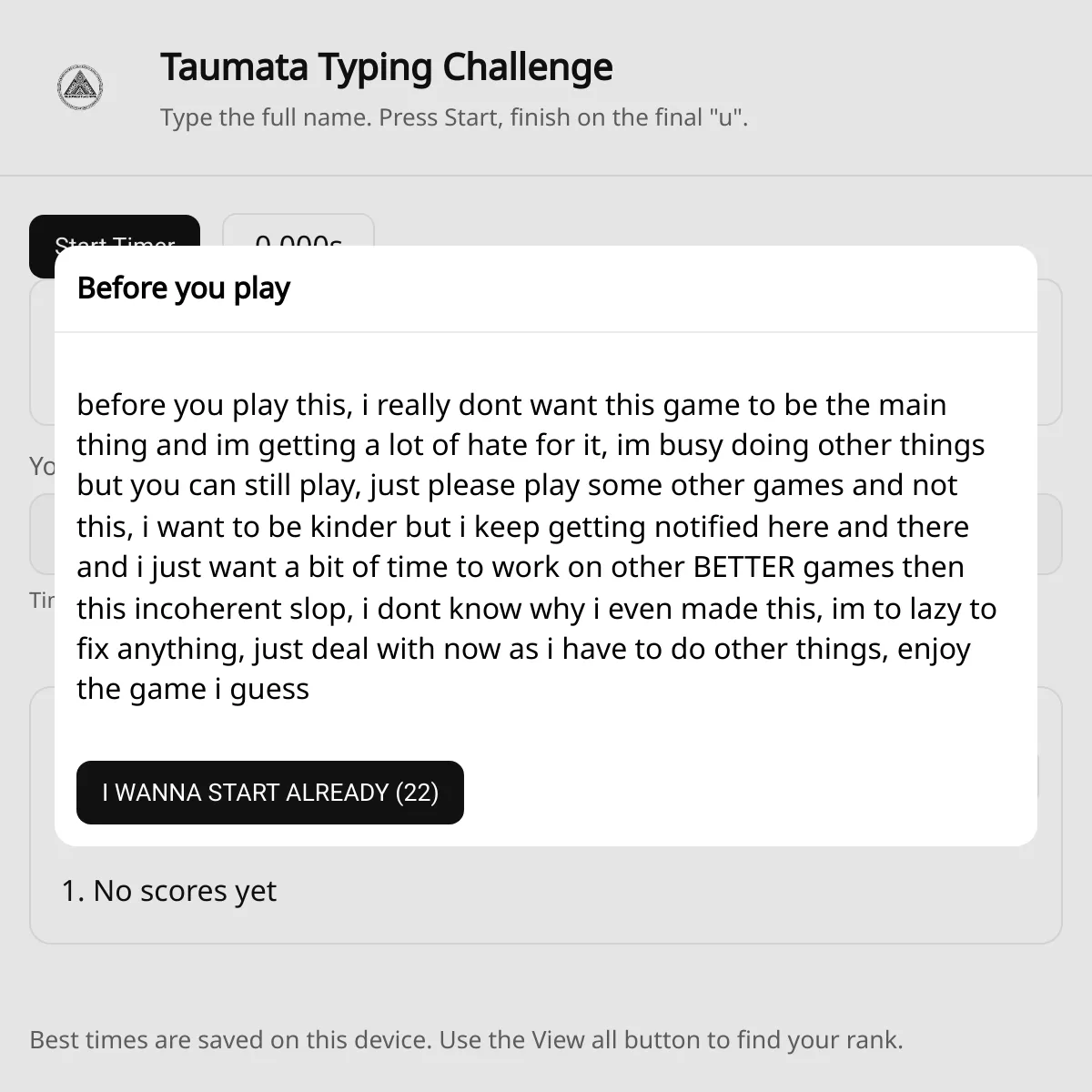This screenshot has width=1092, height=1092.
Task: Click the "enjoy the game i guess" closing line
Action: click(x=193, y=689)
